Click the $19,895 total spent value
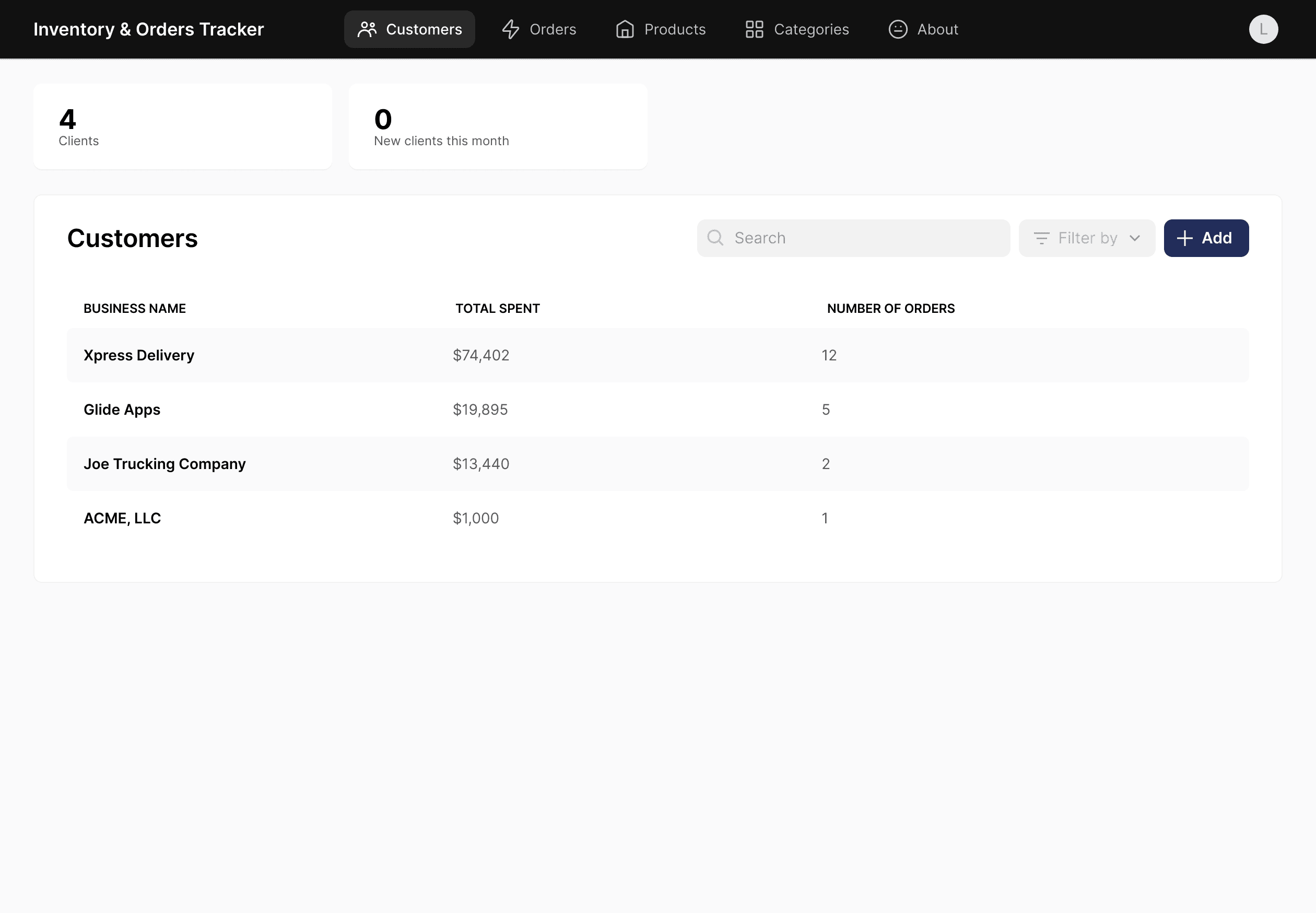Viewport: 1316px width, 913px height. [x=480, y=409]
